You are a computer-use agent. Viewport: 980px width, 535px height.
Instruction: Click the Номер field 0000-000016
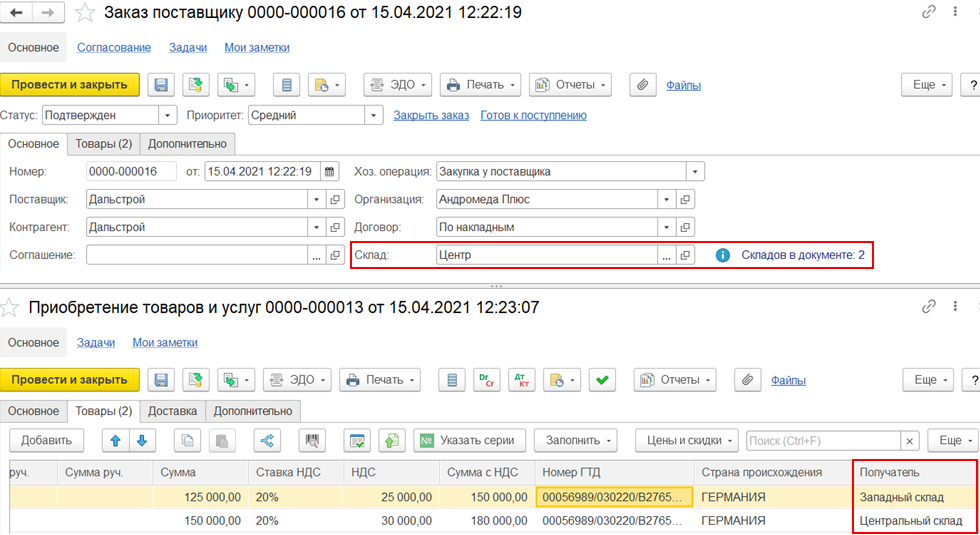click(131, 171)
